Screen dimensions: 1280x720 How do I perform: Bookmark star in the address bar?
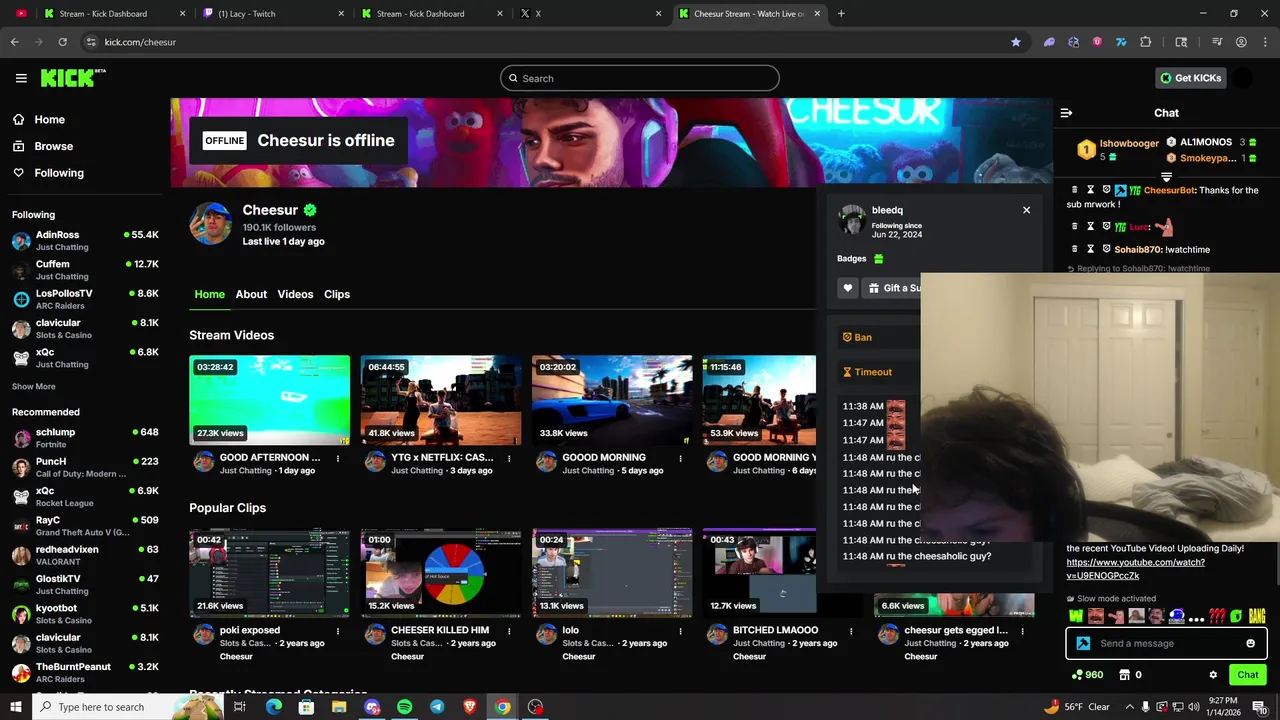click(1016, 42)
